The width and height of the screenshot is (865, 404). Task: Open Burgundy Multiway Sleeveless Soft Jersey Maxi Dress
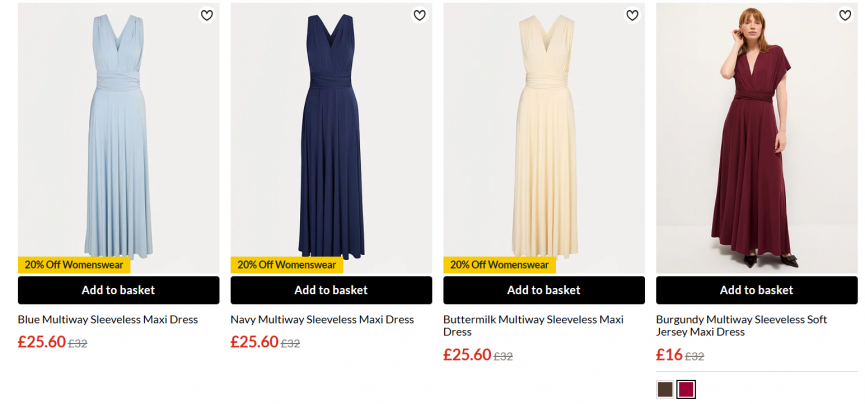tap(741, 325)
